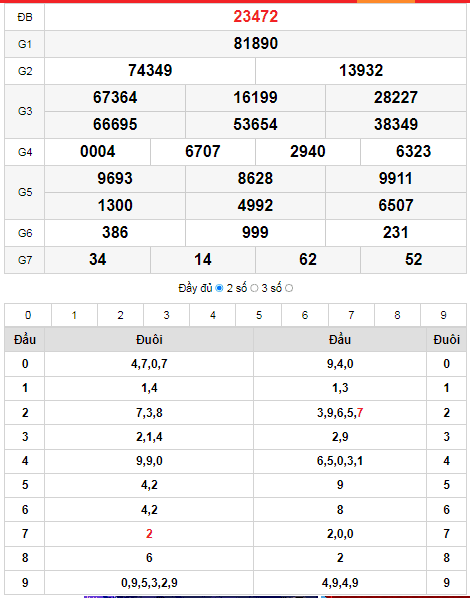Click digit filter tab 7
This screenshot has width=470, height=598.
click(351, 315)
